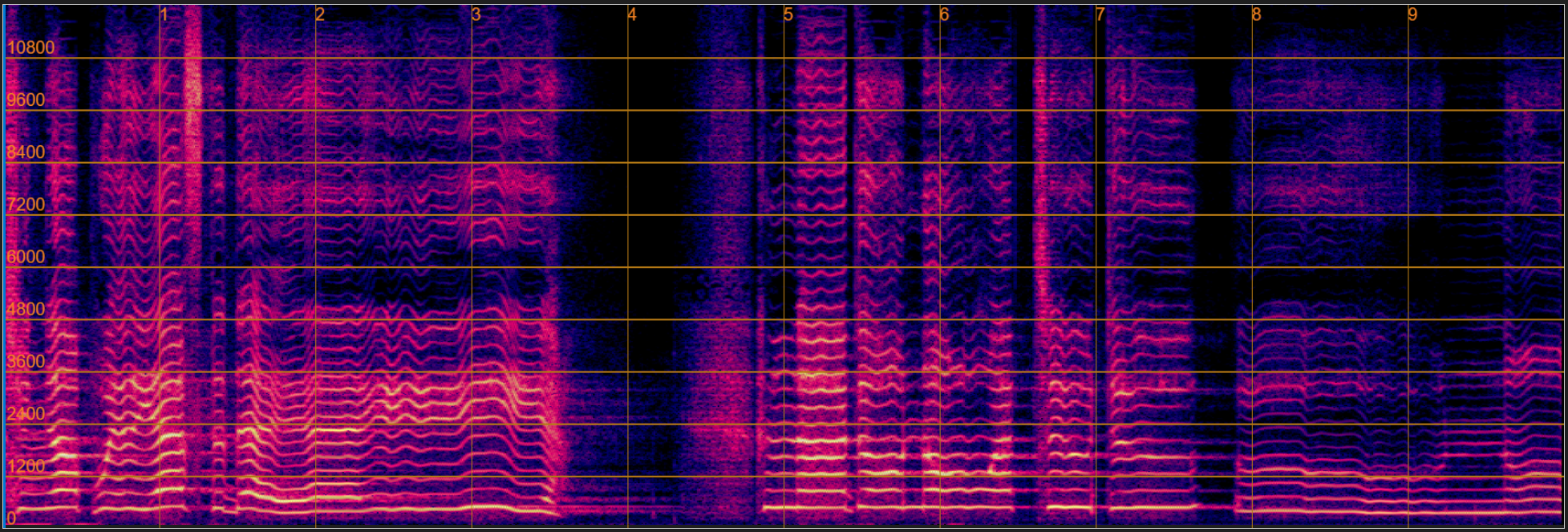Click the dark silent gap right of marker 4
The width and height of the screenshot is (1568, 532).
[658, 241]
